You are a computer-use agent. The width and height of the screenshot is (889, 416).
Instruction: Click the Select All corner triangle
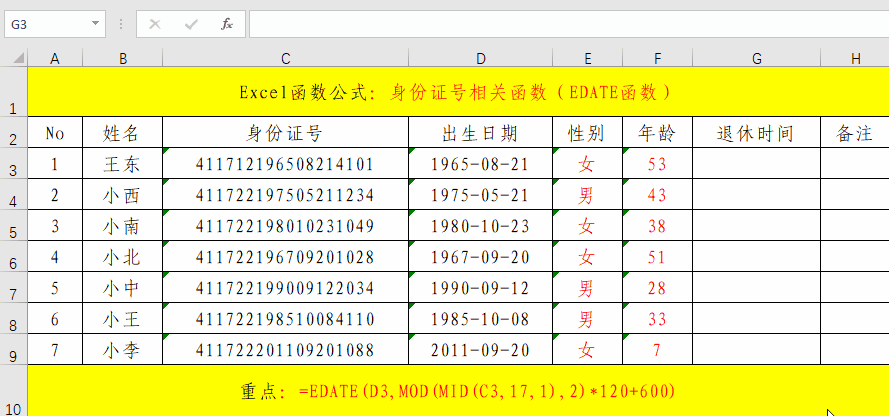pos(19,58)
